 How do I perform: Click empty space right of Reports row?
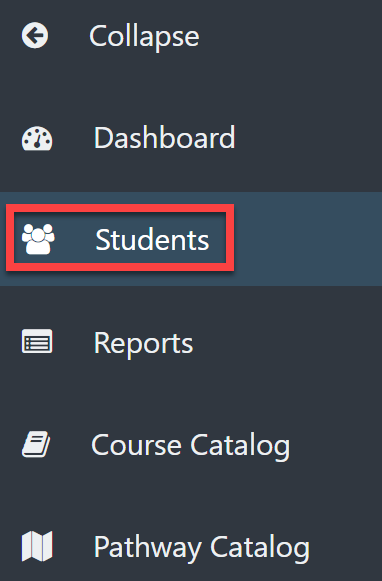click(287, 343)
